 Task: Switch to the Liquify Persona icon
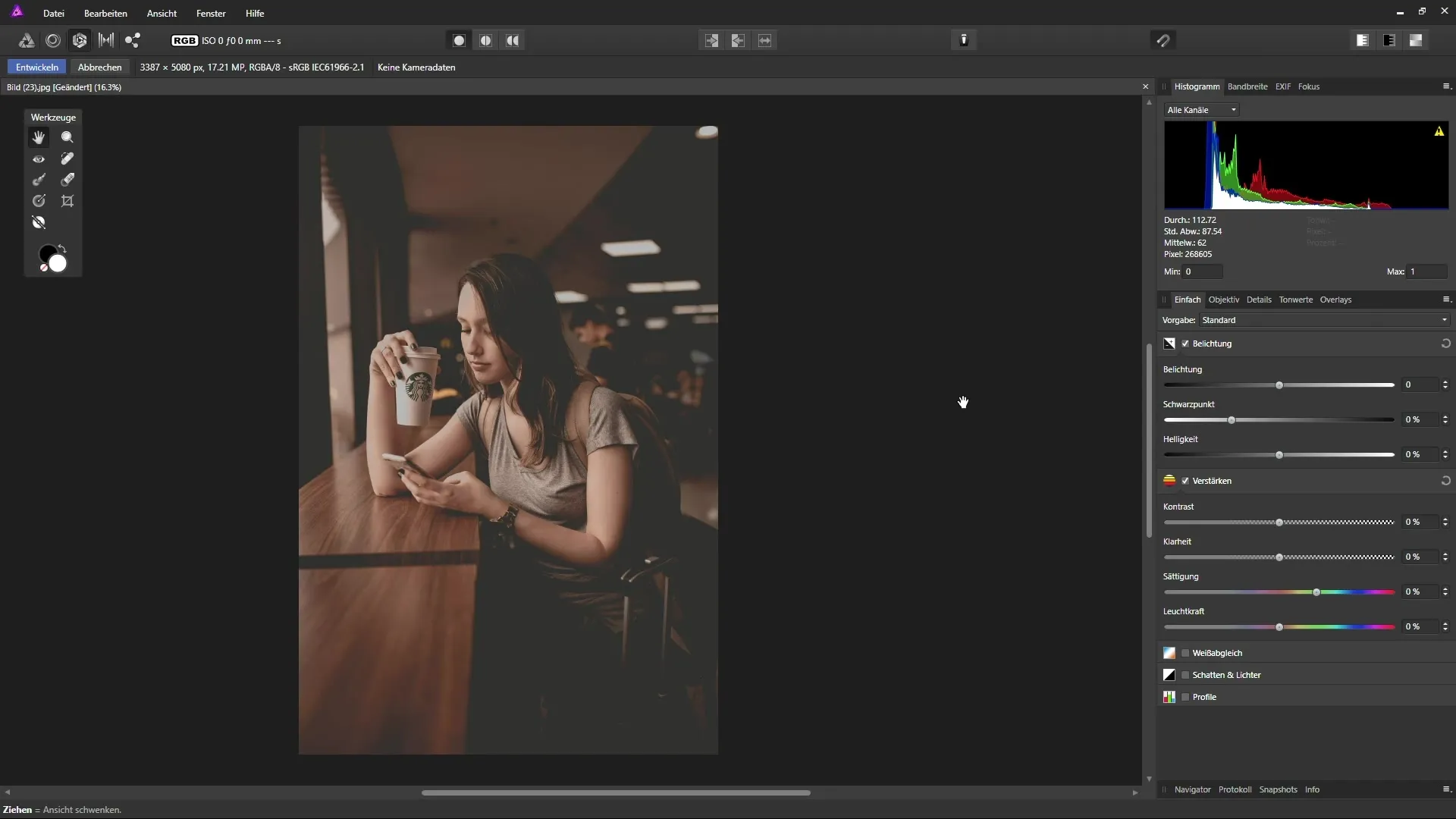[53, 41]
